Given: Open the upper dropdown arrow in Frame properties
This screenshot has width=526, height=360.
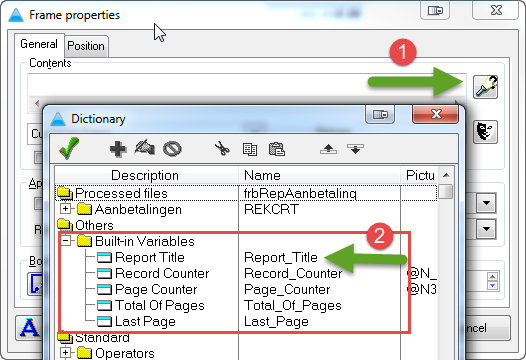Looking at the screenshot, I should pyautogui.click(x=486, y=203).
